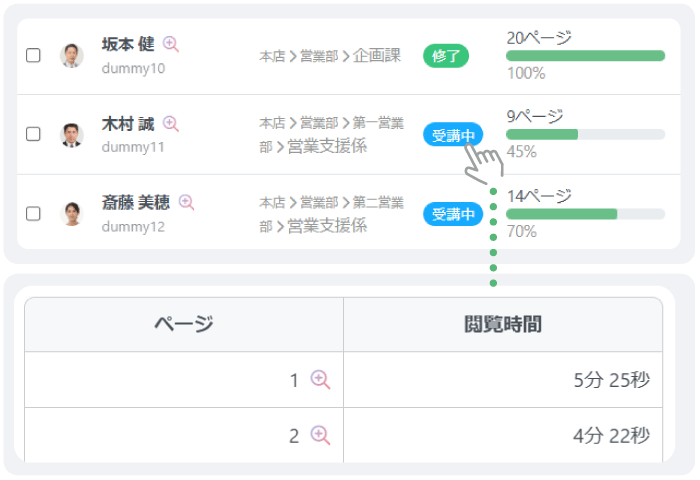Click magnifier icon next to 坂本 健

pyautogui.click(x=171, y=44)
